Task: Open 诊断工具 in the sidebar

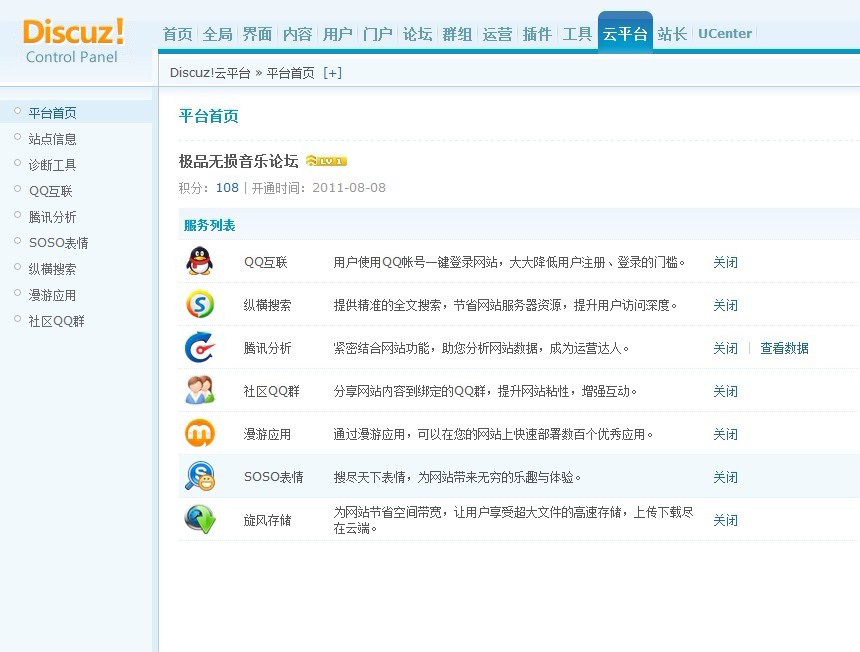Action: [53, 165]
